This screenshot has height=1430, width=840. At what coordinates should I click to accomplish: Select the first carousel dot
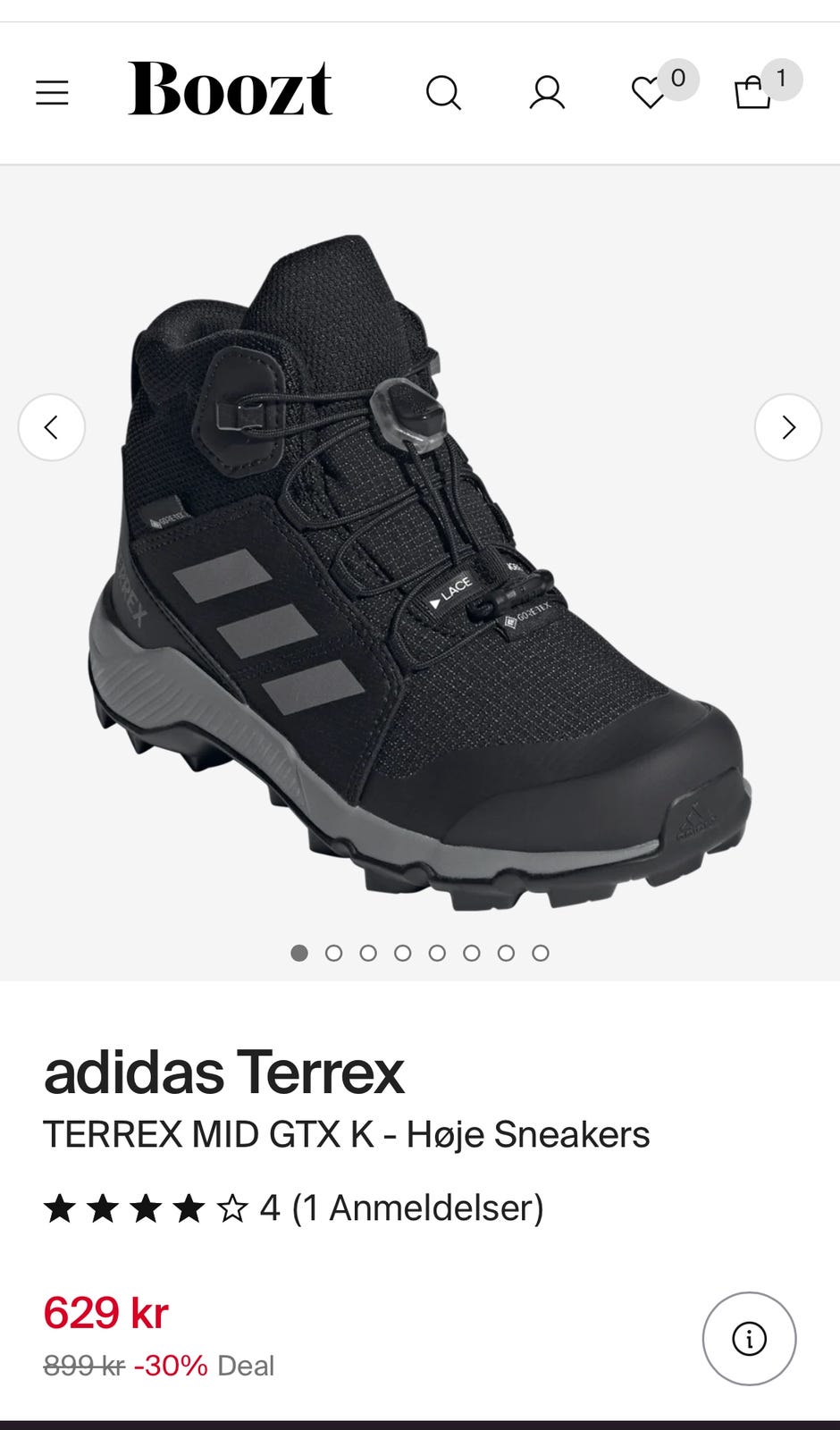[299, 953]
